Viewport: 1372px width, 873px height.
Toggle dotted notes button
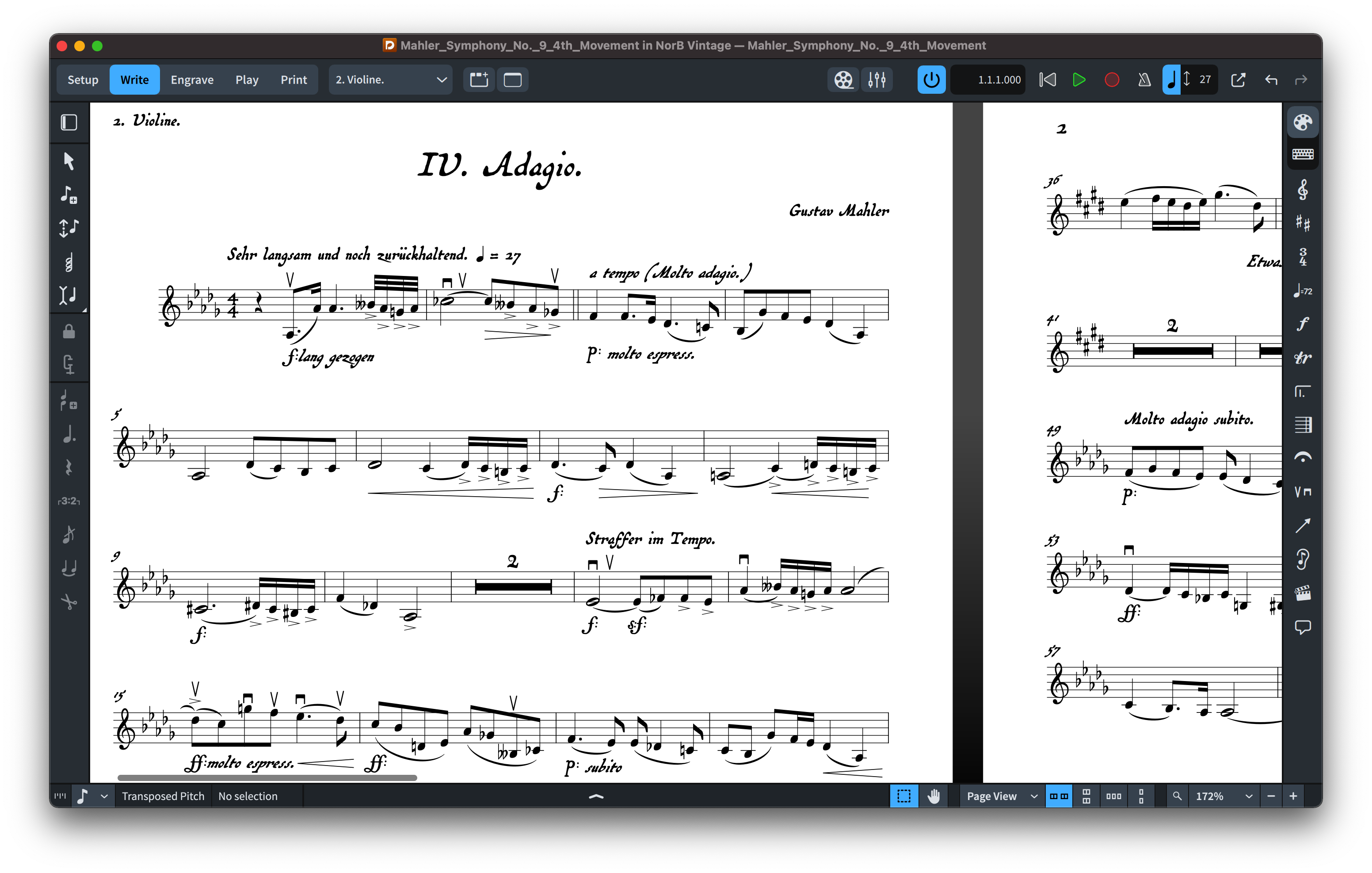(x=69, y=434)
